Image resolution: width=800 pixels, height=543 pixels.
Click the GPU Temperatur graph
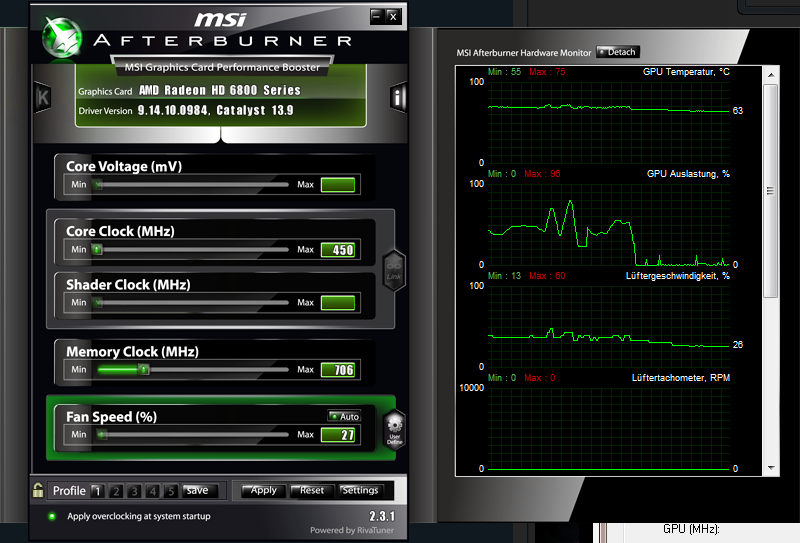(x=609, y=122)
